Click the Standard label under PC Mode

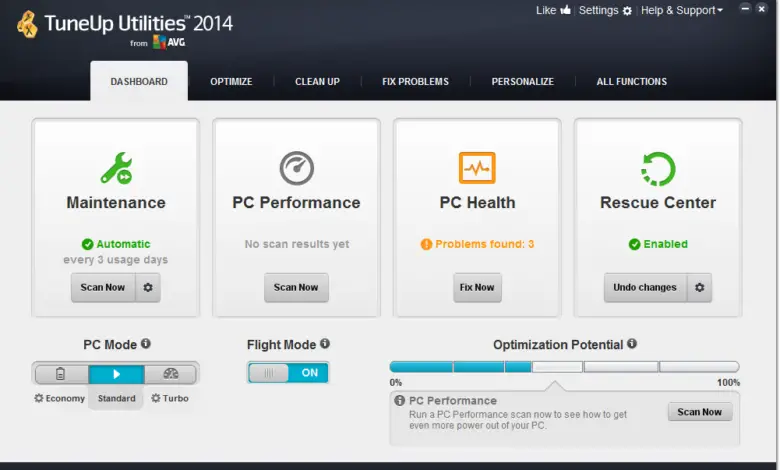pos(116,398)
